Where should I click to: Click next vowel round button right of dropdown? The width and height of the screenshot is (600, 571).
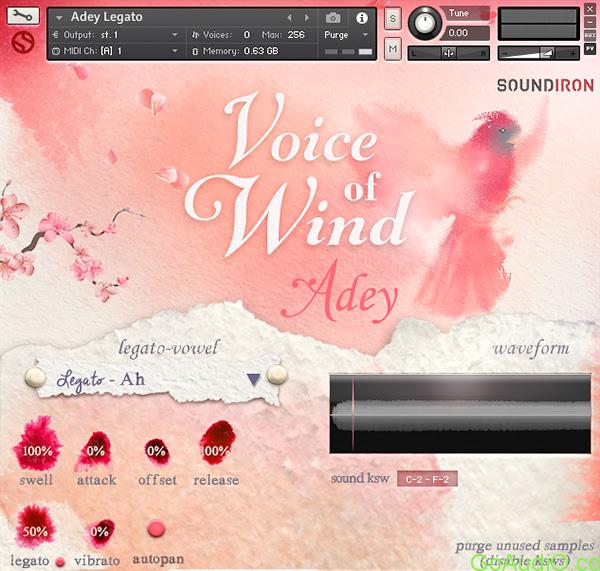pyautogui.click(x=277, y=375)
